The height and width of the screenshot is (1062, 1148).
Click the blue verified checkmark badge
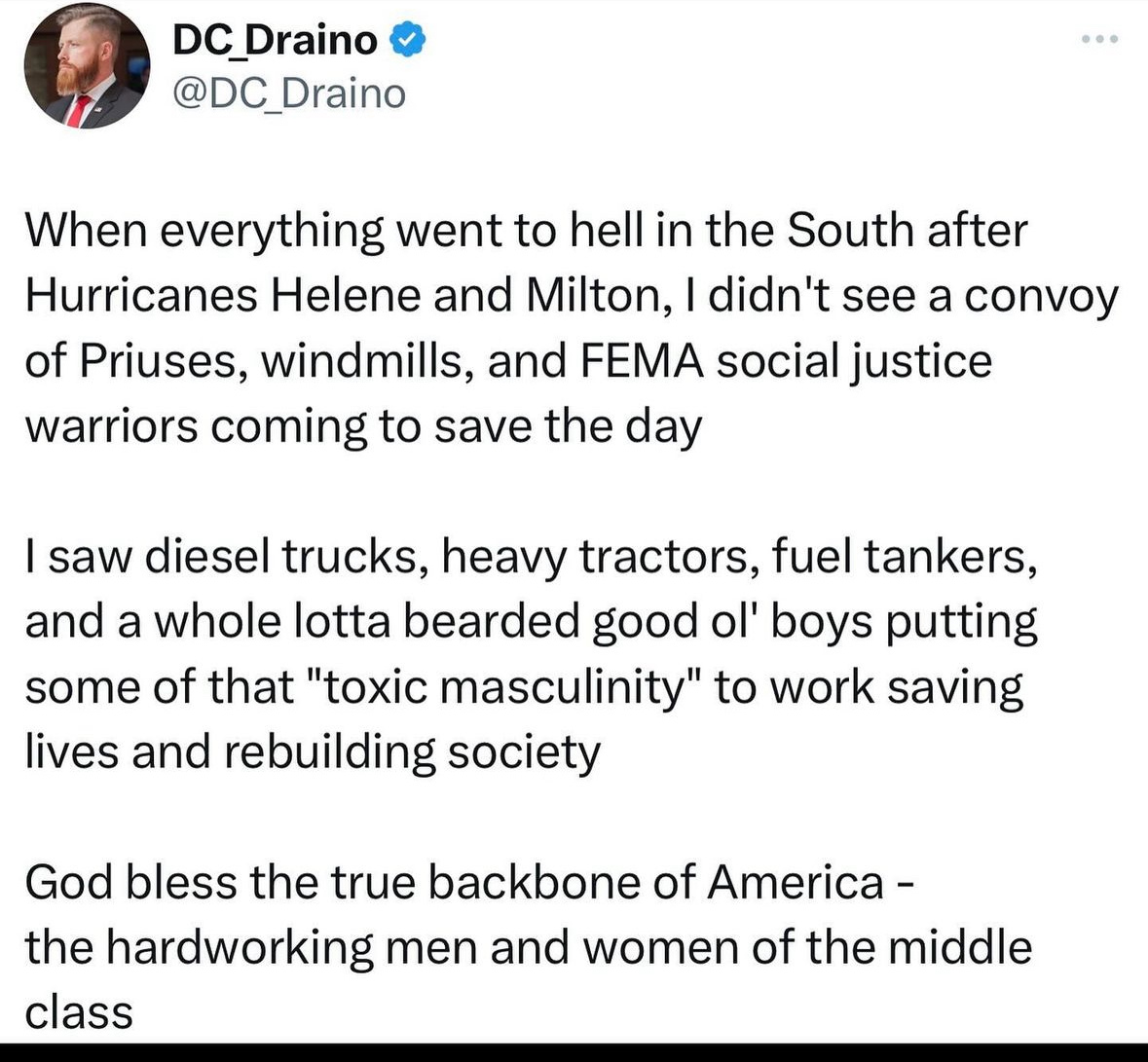407,40
